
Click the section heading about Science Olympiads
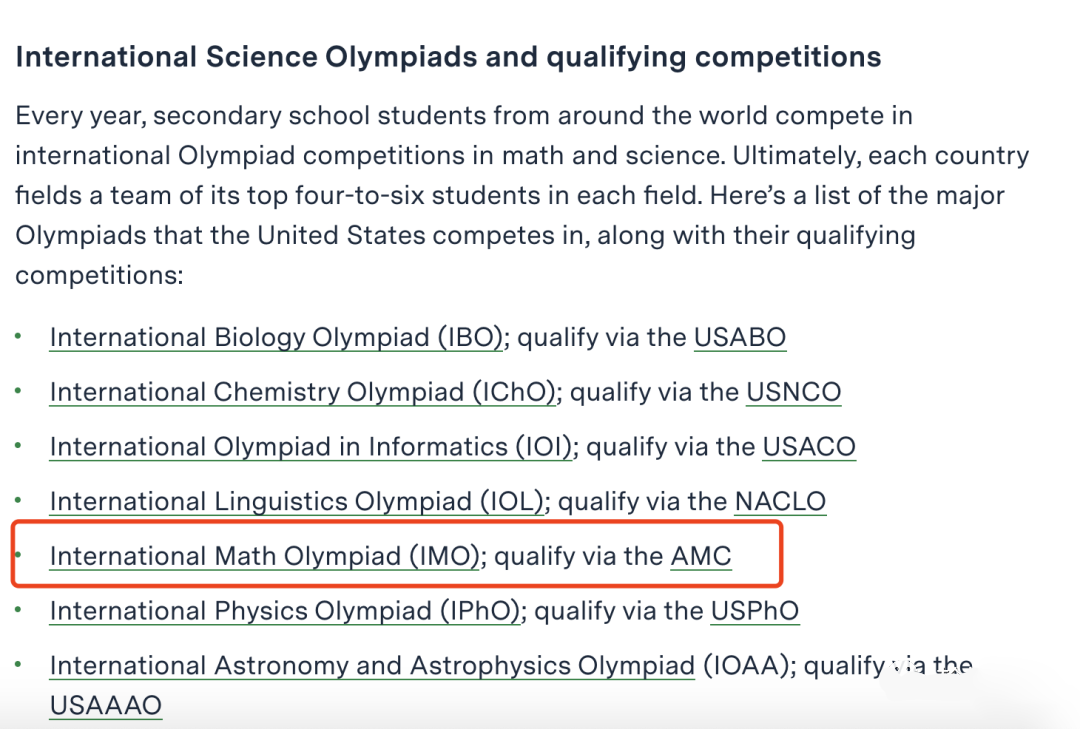click(448, 57)
